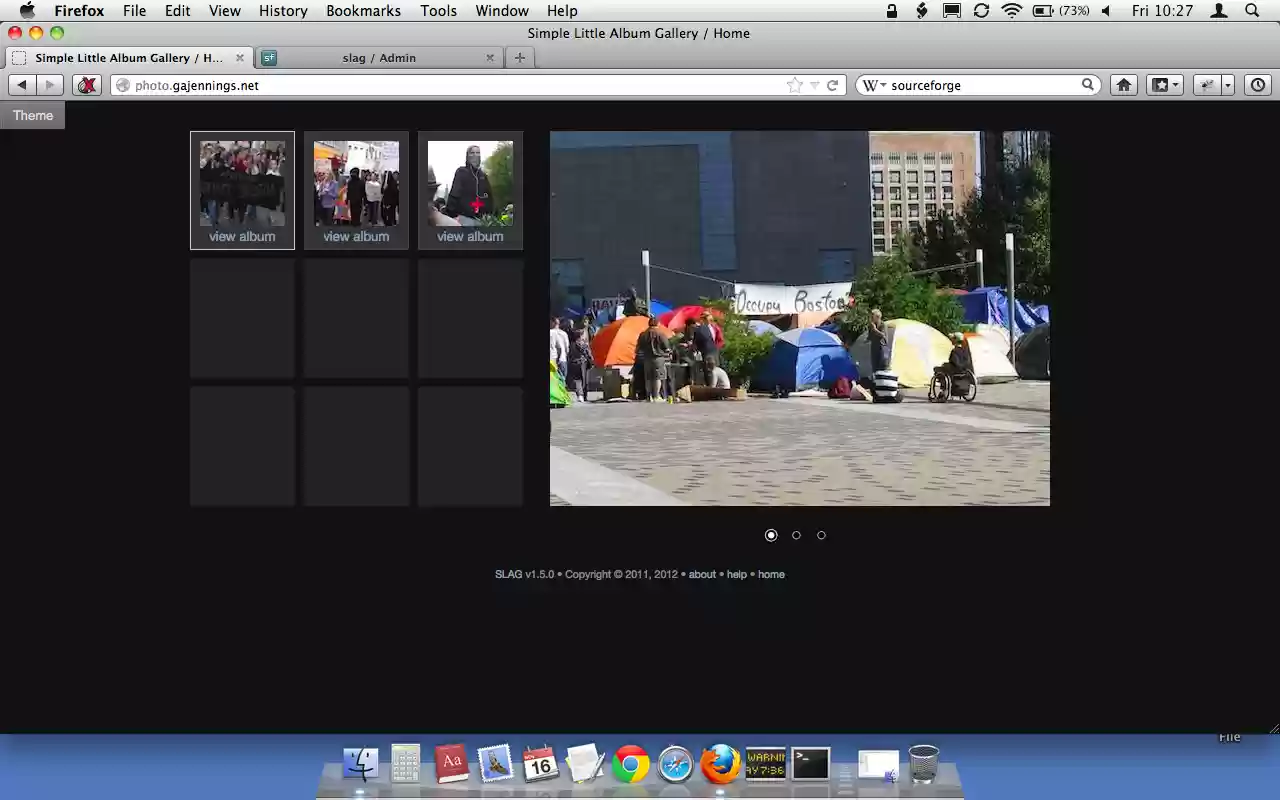This screenshot has height=800, width=1280.
Task: Click the browser Home toolbar icon
Action: 1124,85
